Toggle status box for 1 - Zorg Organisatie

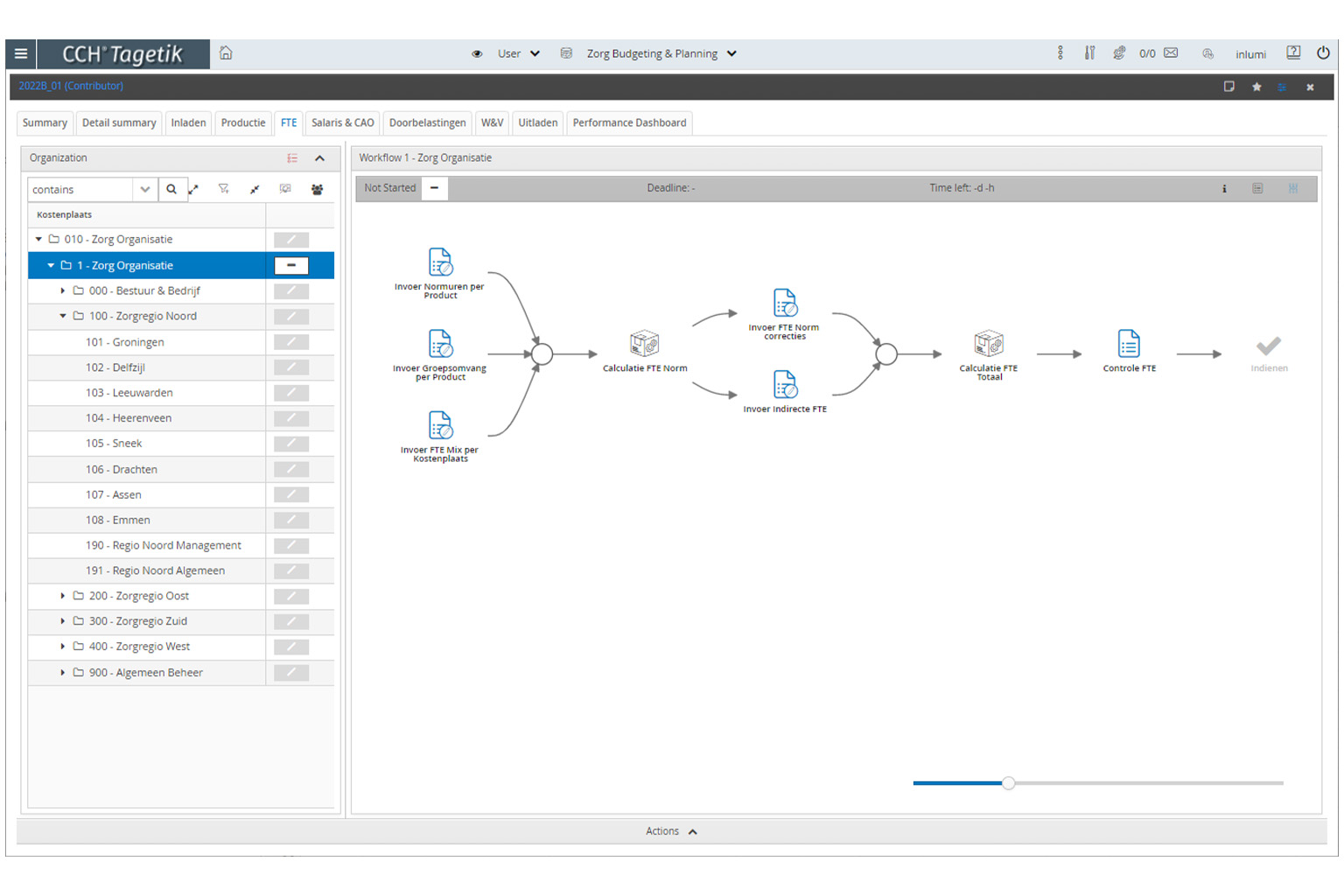(291, 265)
